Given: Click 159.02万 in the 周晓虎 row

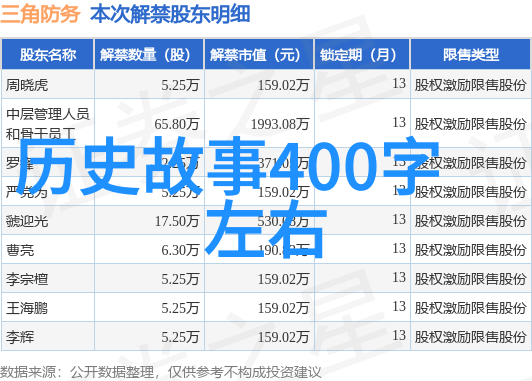Looking at the screenshot, I should coord(284,85).
